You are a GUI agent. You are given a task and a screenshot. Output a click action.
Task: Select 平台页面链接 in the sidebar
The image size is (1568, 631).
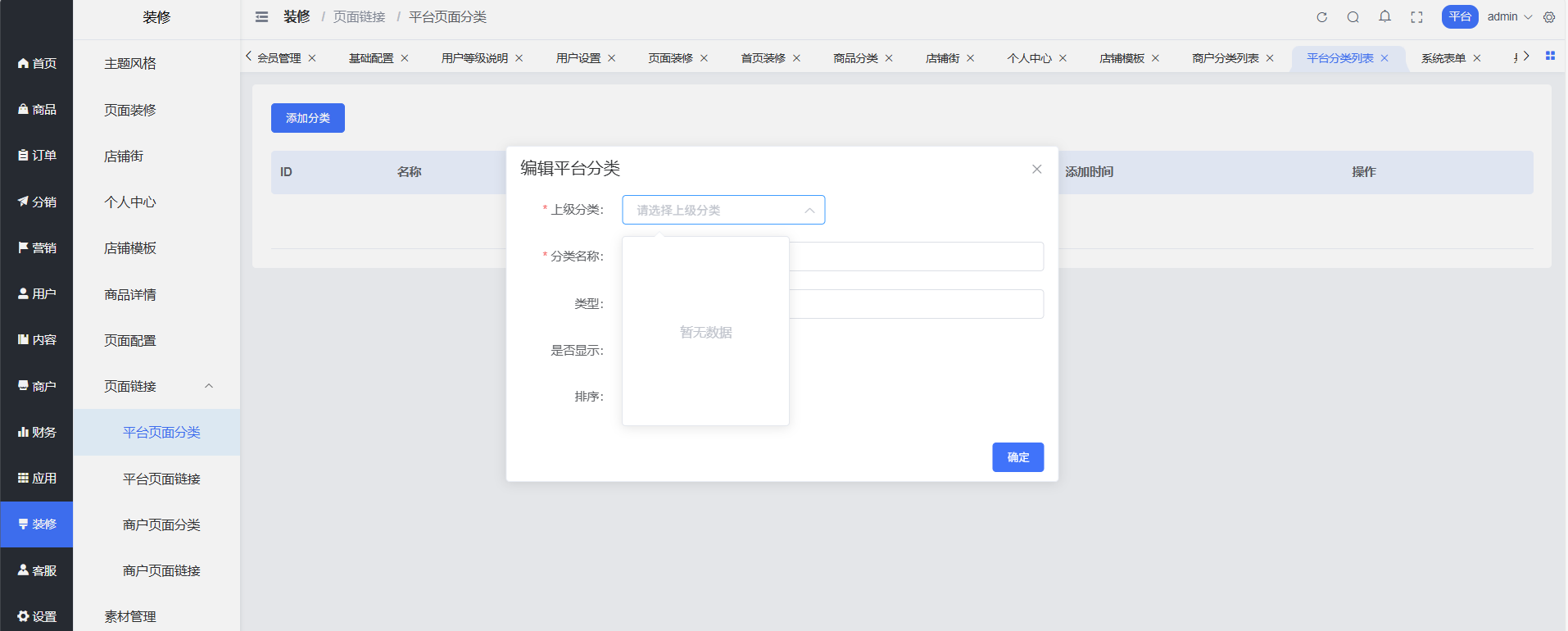(x=161, y=479)
